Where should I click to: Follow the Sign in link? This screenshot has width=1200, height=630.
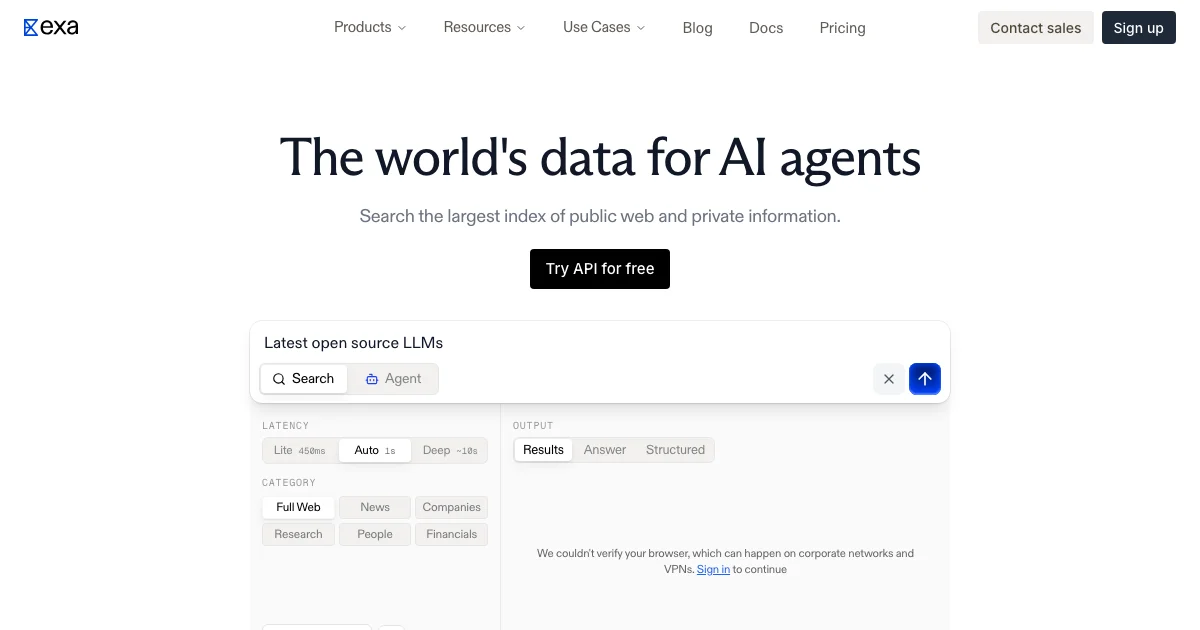click(x=713, y=570)
